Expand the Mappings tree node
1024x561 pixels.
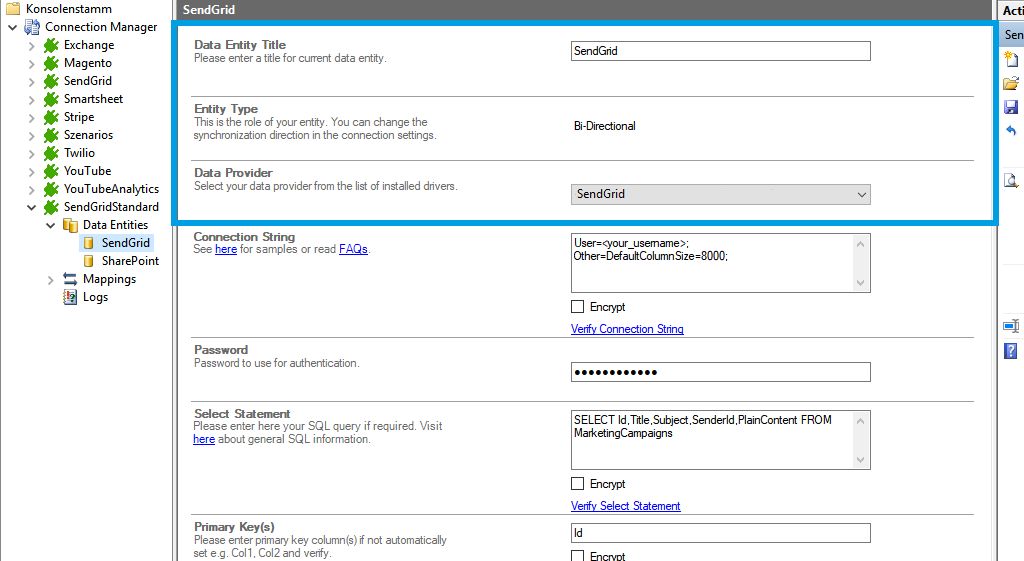(51, 279)
